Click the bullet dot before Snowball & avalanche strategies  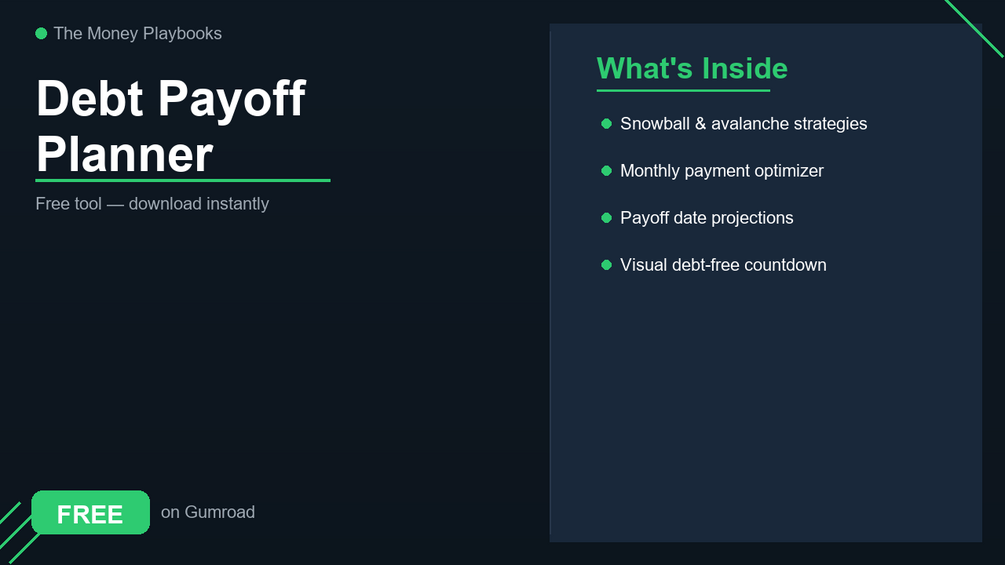pyautogui.click(x=606, y=124)
